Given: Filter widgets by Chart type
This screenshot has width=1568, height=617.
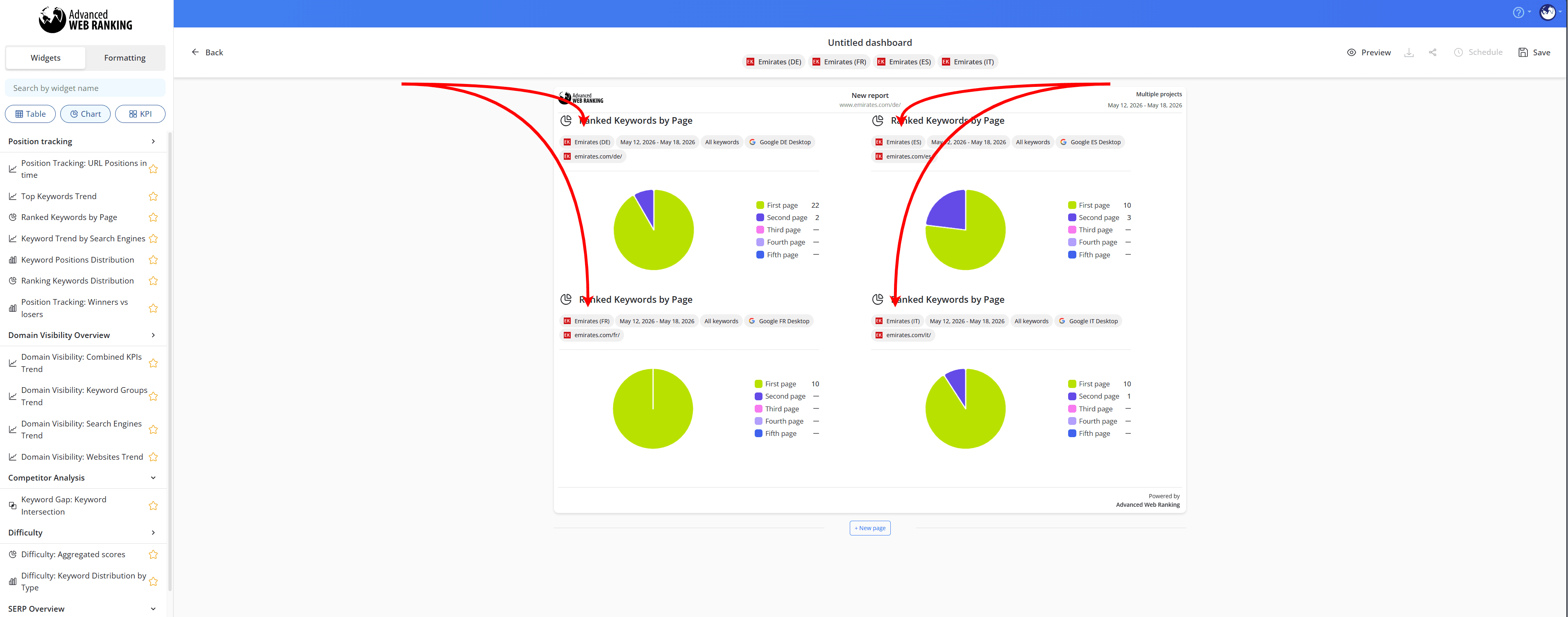Looking at the screenshot, I should (x=85, y=114).
